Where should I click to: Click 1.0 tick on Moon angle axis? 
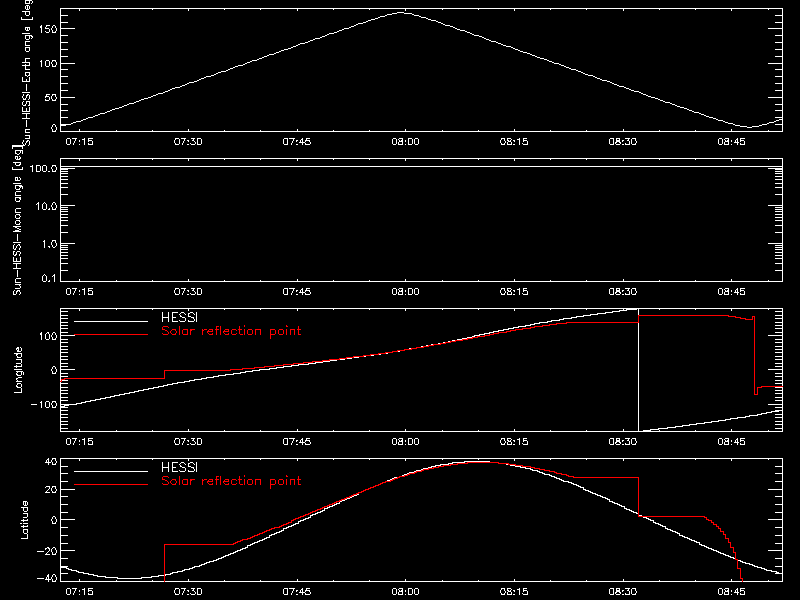49,244
